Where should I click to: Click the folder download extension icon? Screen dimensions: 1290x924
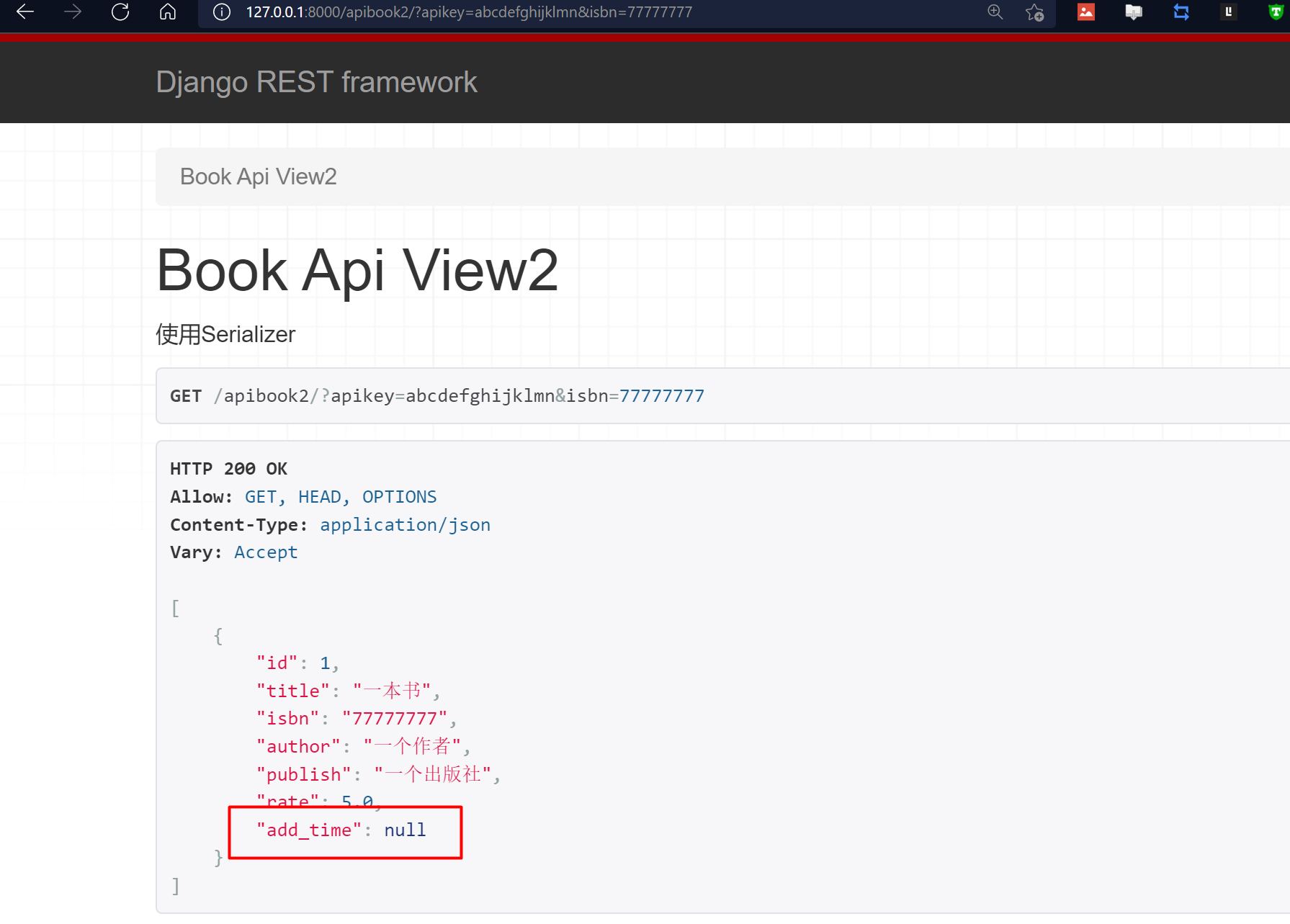1134,12
